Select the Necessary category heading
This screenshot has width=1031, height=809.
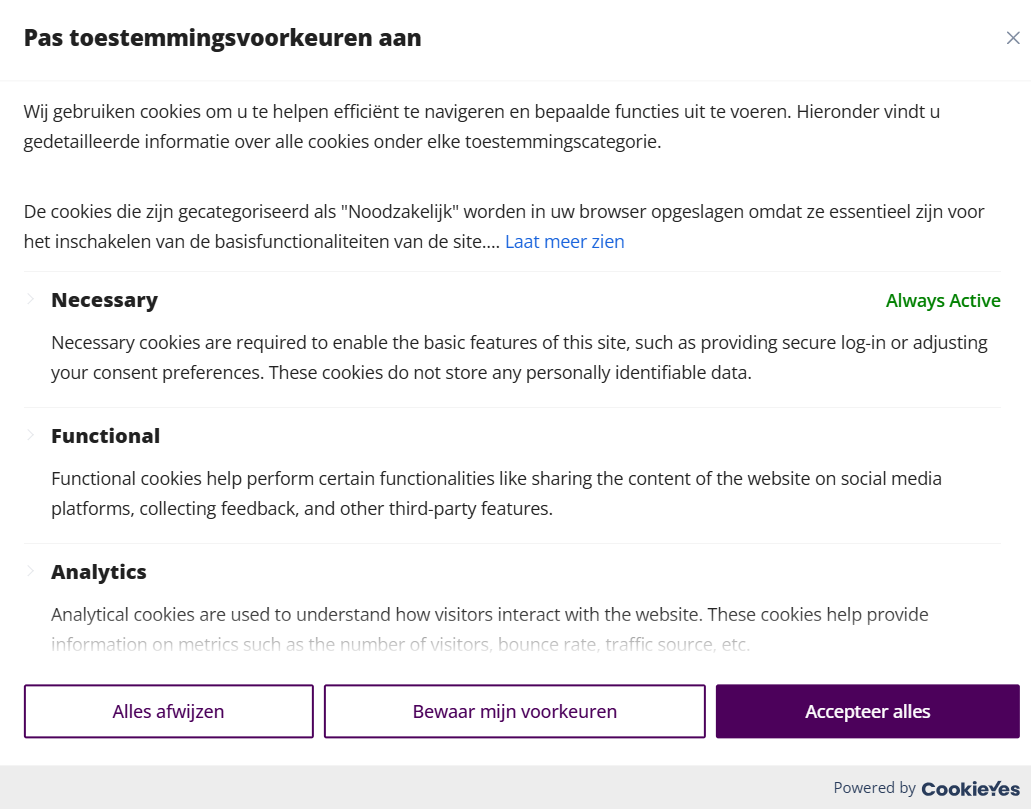pos(104,299)
